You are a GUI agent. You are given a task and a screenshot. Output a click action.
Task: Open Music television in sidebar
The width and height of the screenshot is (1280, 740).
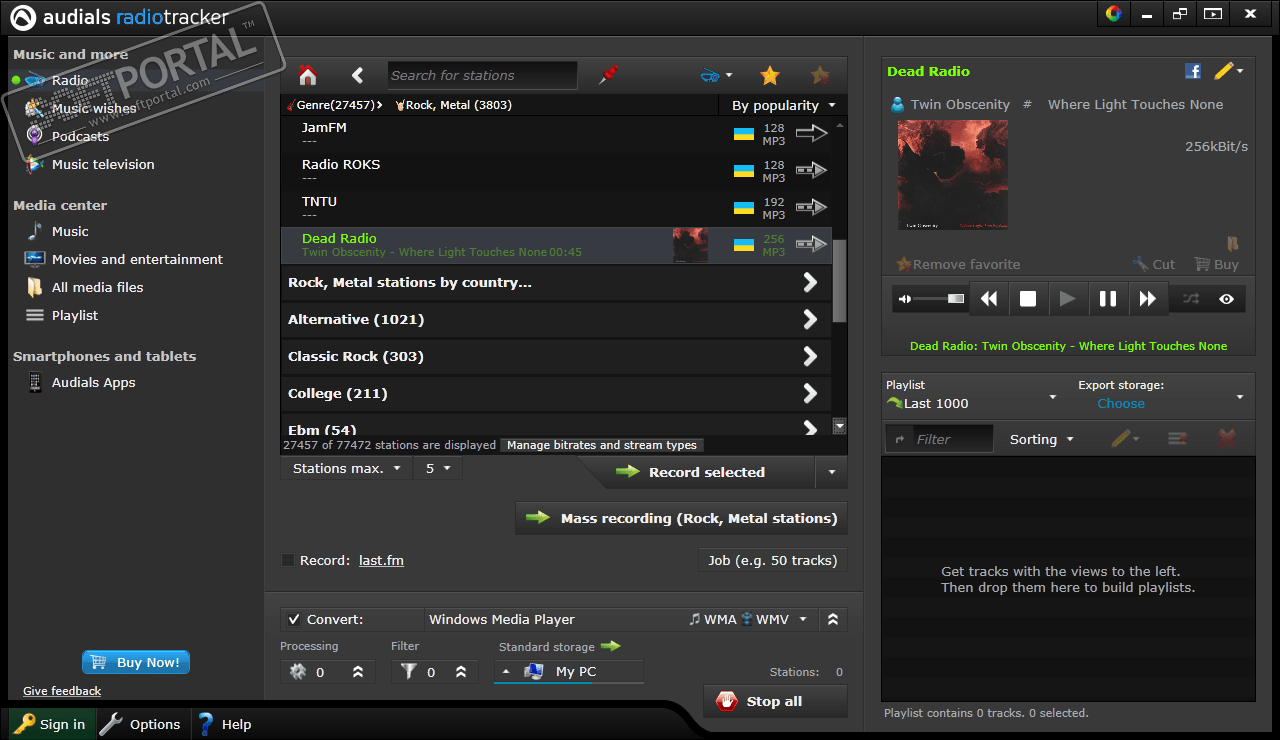click(103, 164)
